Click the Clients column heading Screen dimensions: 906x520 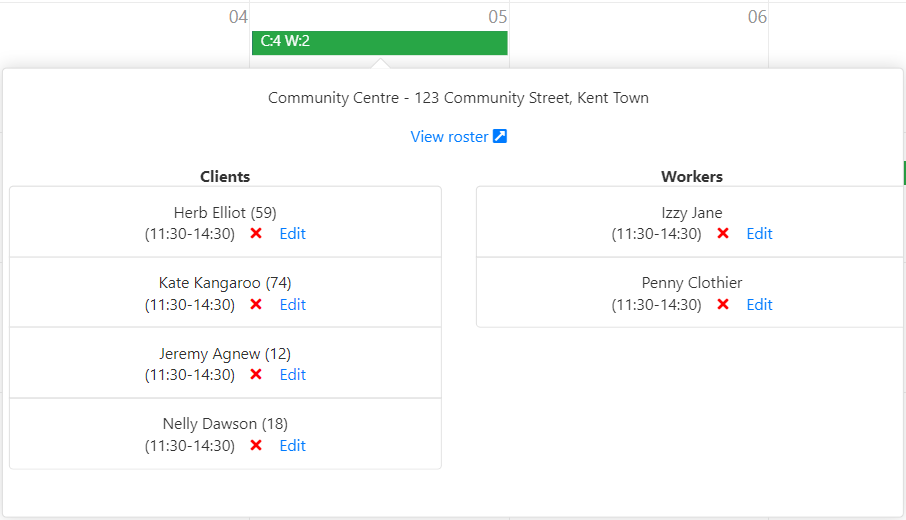(225, 177)
